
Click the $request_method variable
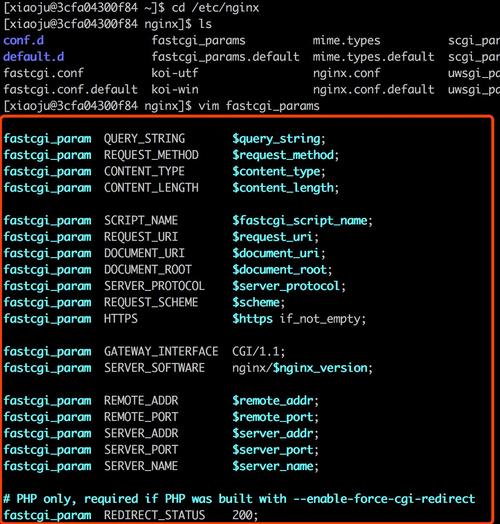pyautogui.click(x=283, y=155)
